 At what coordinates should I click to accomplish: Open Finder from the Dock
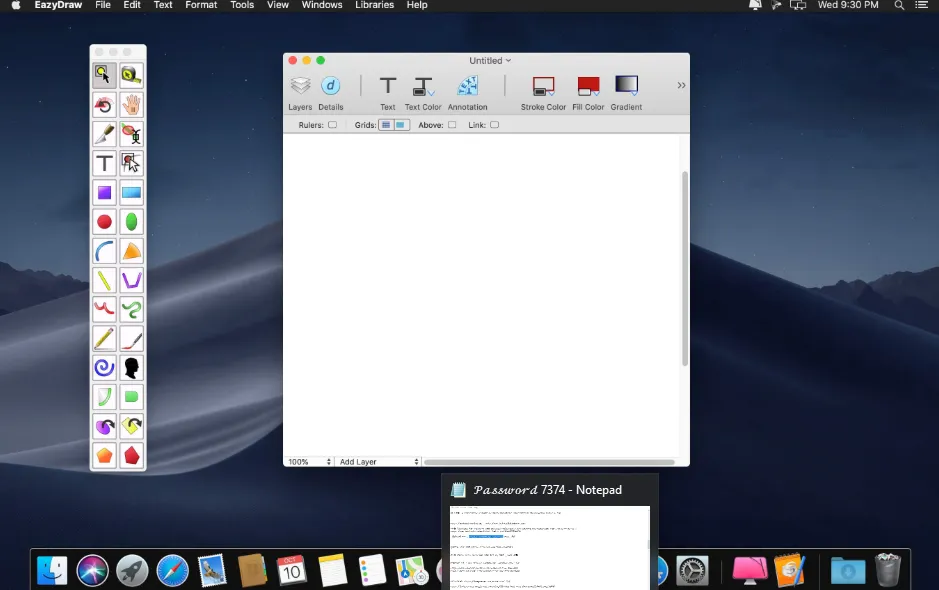pos(52,570)
